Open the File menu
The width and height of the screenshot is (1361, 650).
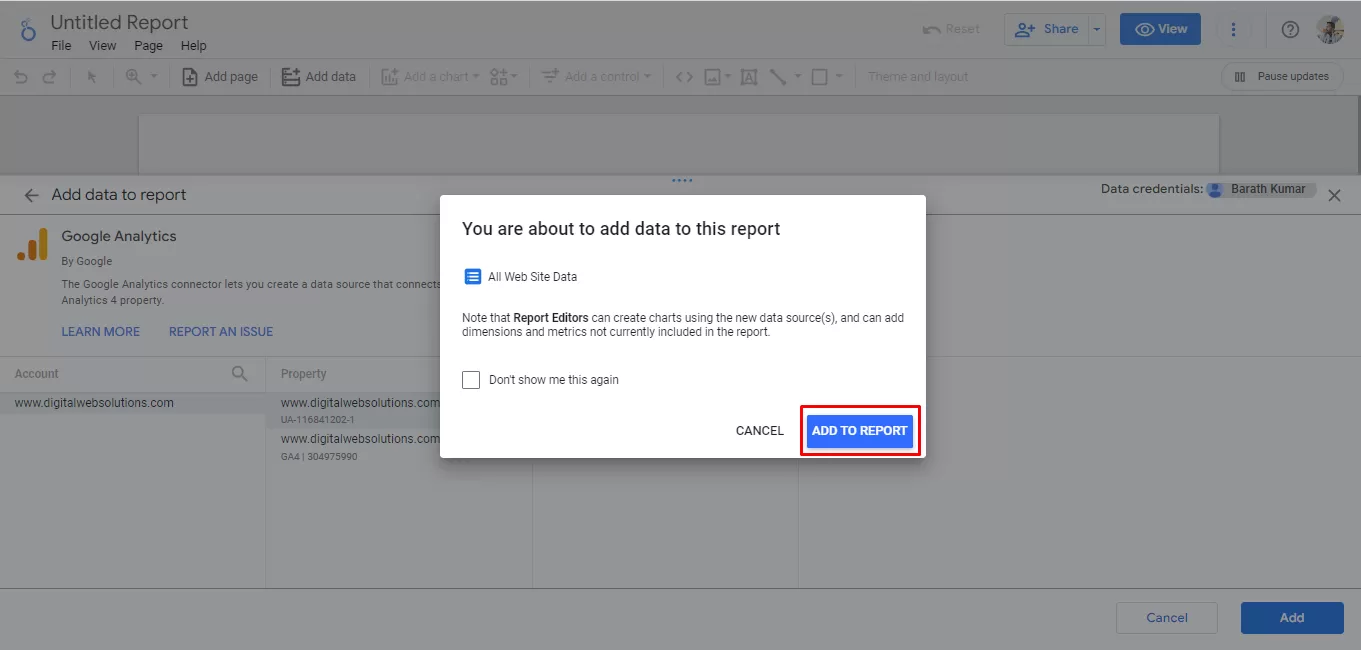click(61, 46)
